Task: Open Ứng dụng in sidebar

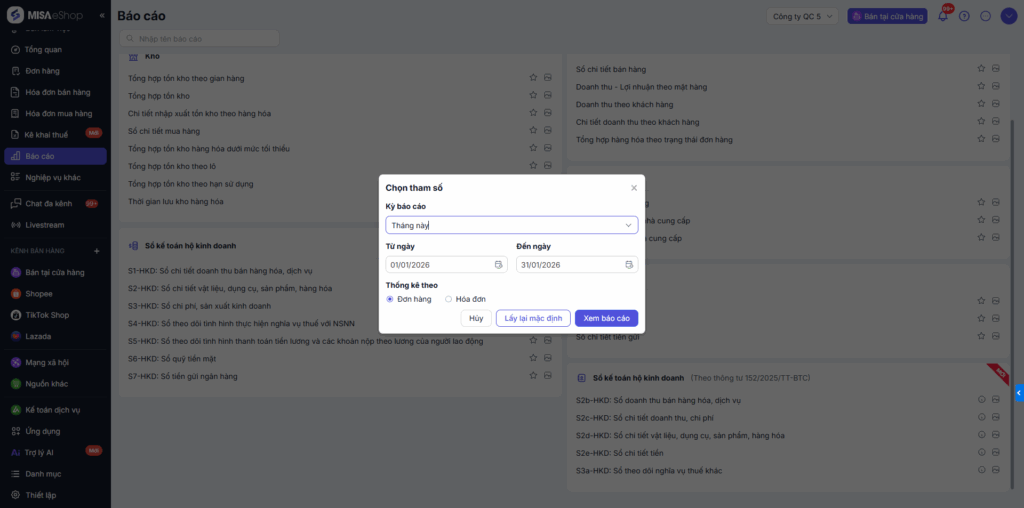Action: [x=56, y=431]
